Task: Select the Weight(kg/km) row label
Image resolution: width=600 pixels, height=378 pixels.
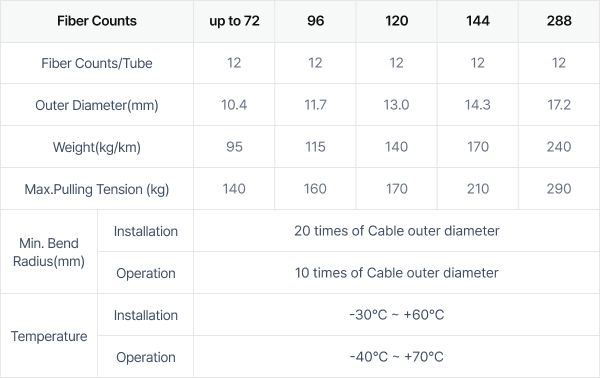Action: coord(97,147)
